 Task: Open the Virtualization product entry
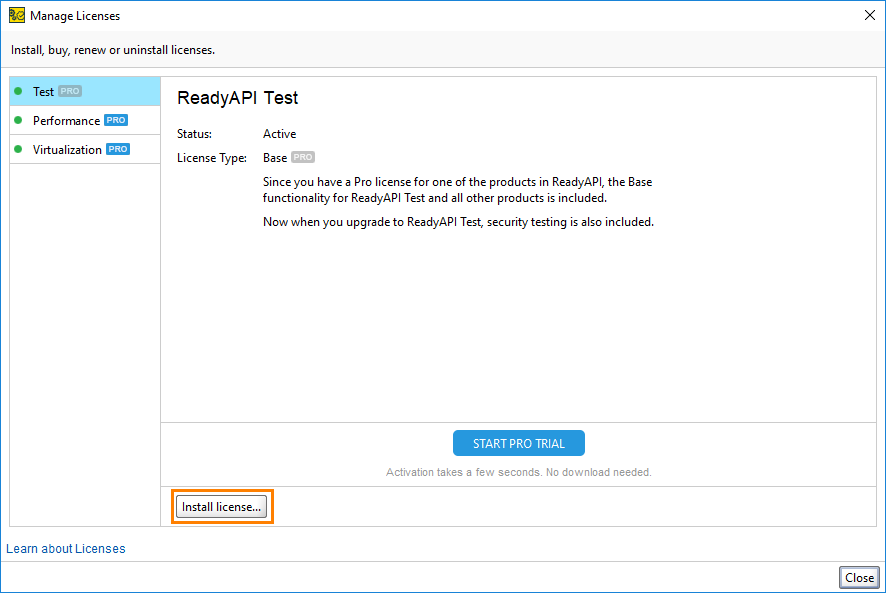67,150
